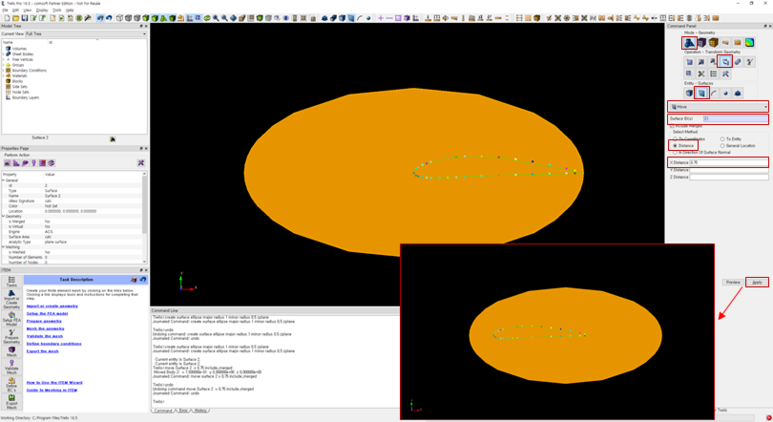The width and height of the screenshot is (773, 422).
Task: Click the Properties Page vertical scrollbar
Action: coord(144,217)
